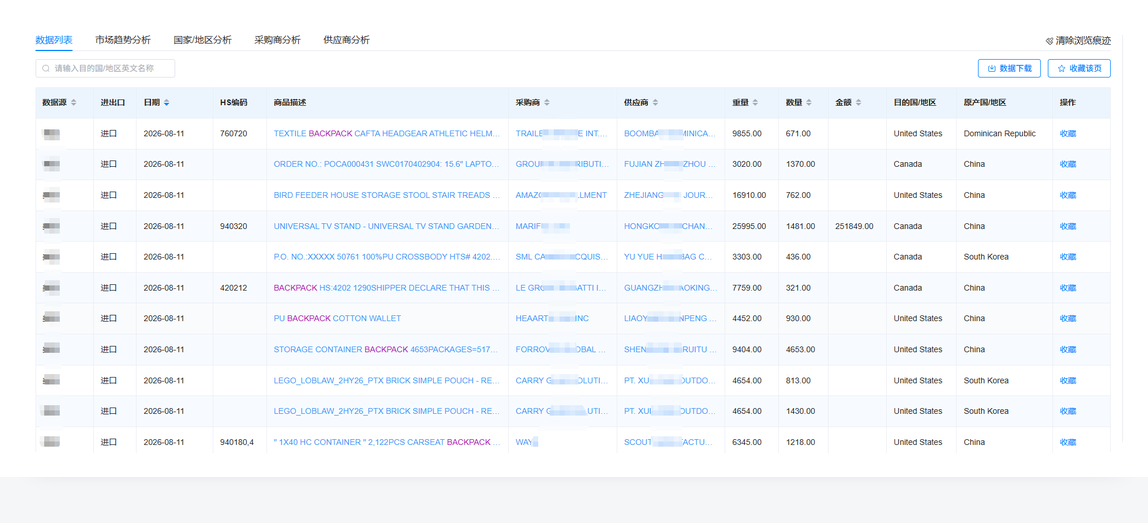Open 供应商分析 tab
Screen dimensions: 1148x523
pos(346,40)
